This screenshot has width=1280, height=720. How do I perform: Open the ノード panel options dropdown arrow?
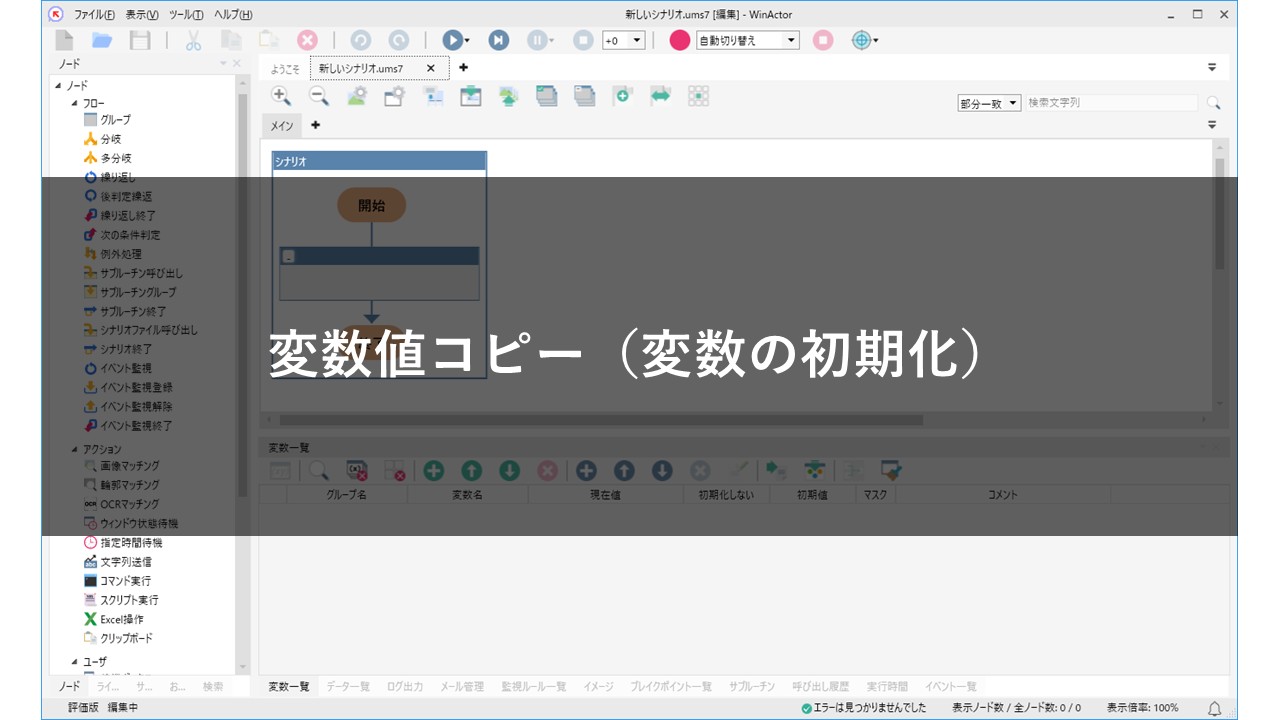(224, 64)
